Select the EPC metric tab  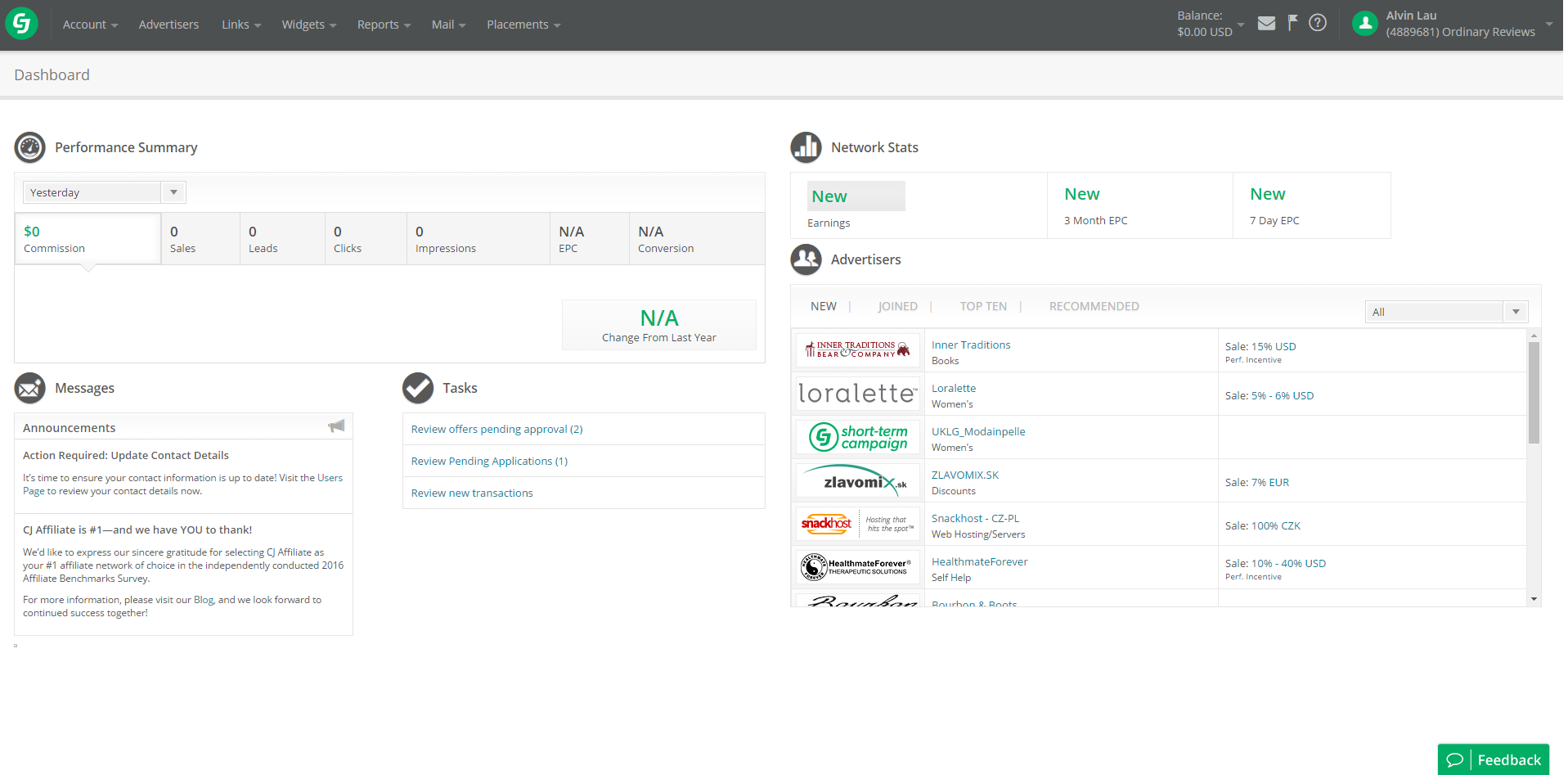click(590, 239)
